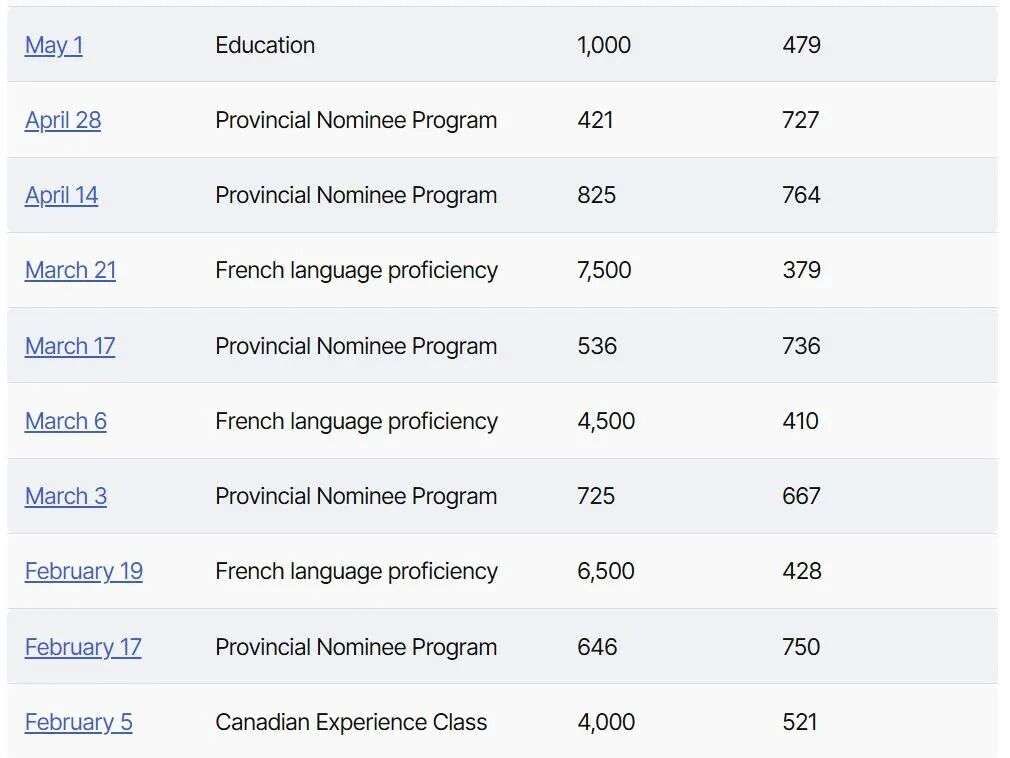
Task: Click the 379 score value
Action: pyautogui.click(x=801, y=270)
